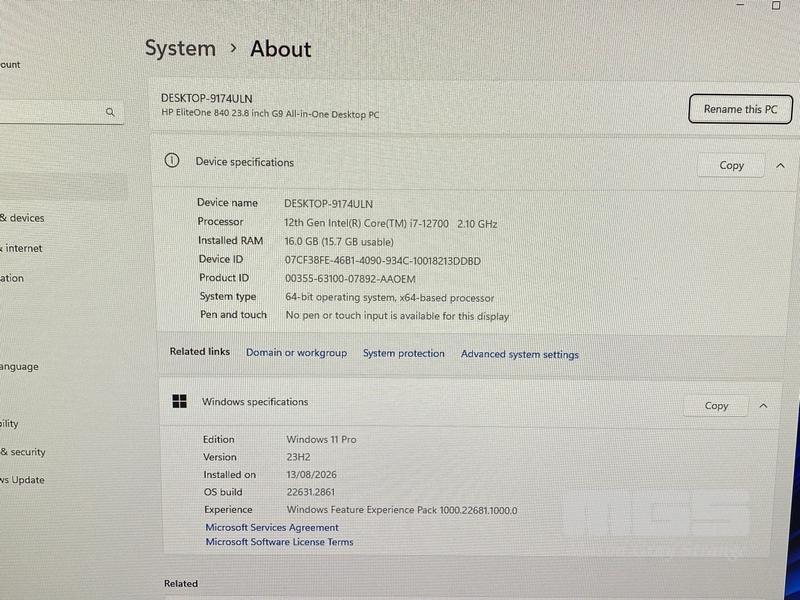Click the Windows logo beside Windows specifications

coord(180,401)
